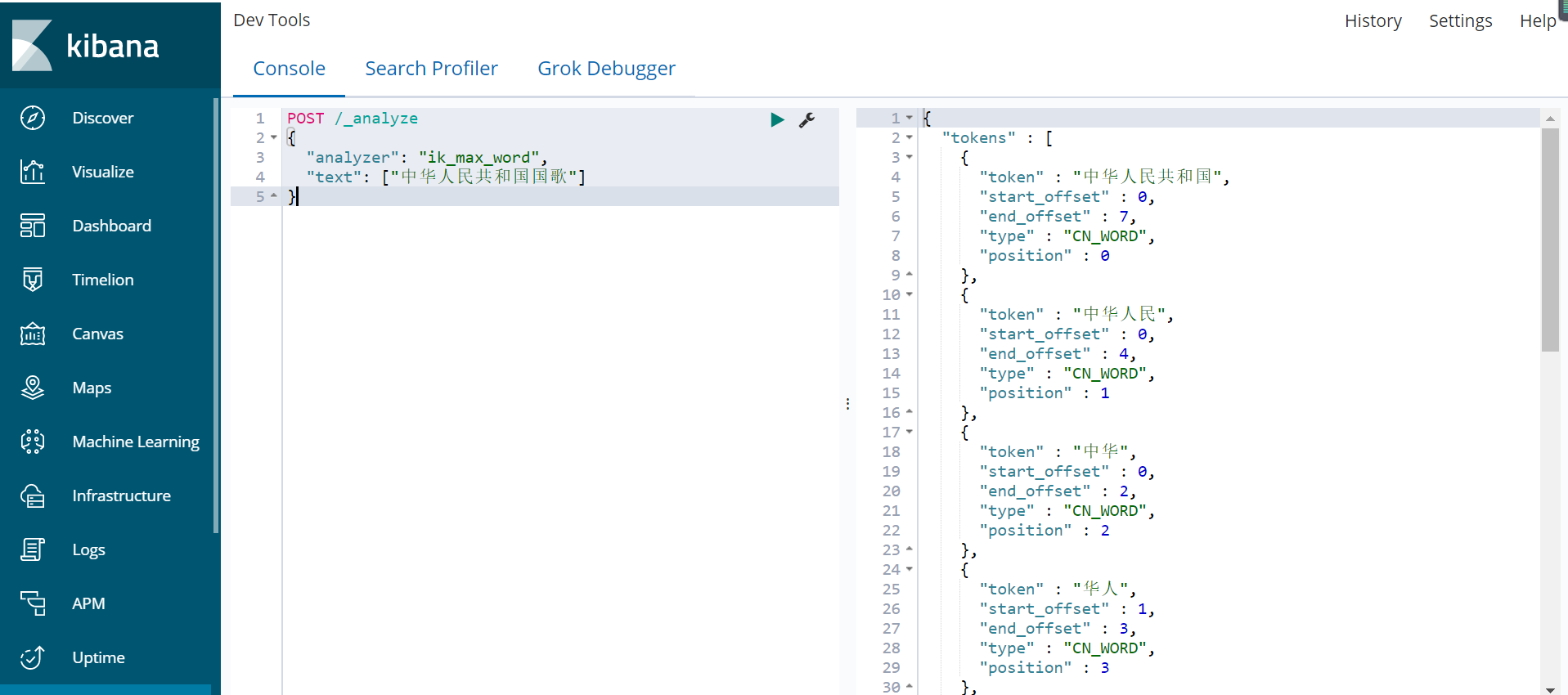Toggle fold arrow on request line 5
Screen dimensions: 1568x695
tap(274, 196)
